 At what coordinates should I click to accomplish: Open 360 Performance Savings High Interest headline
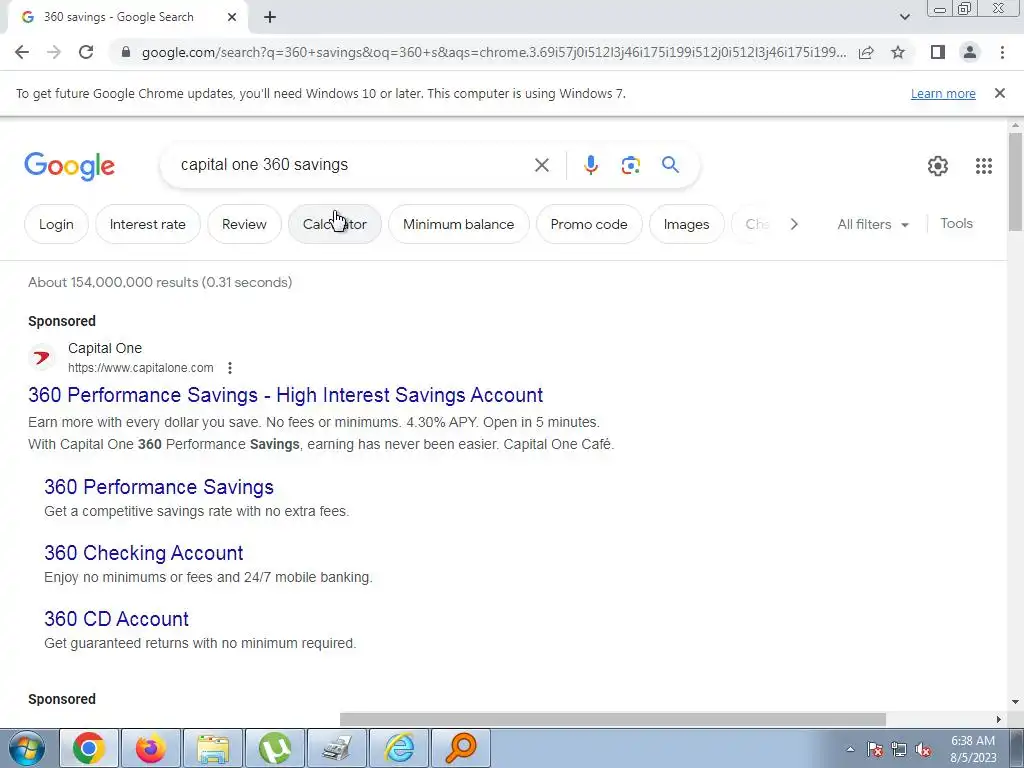(x=285, y=395)
